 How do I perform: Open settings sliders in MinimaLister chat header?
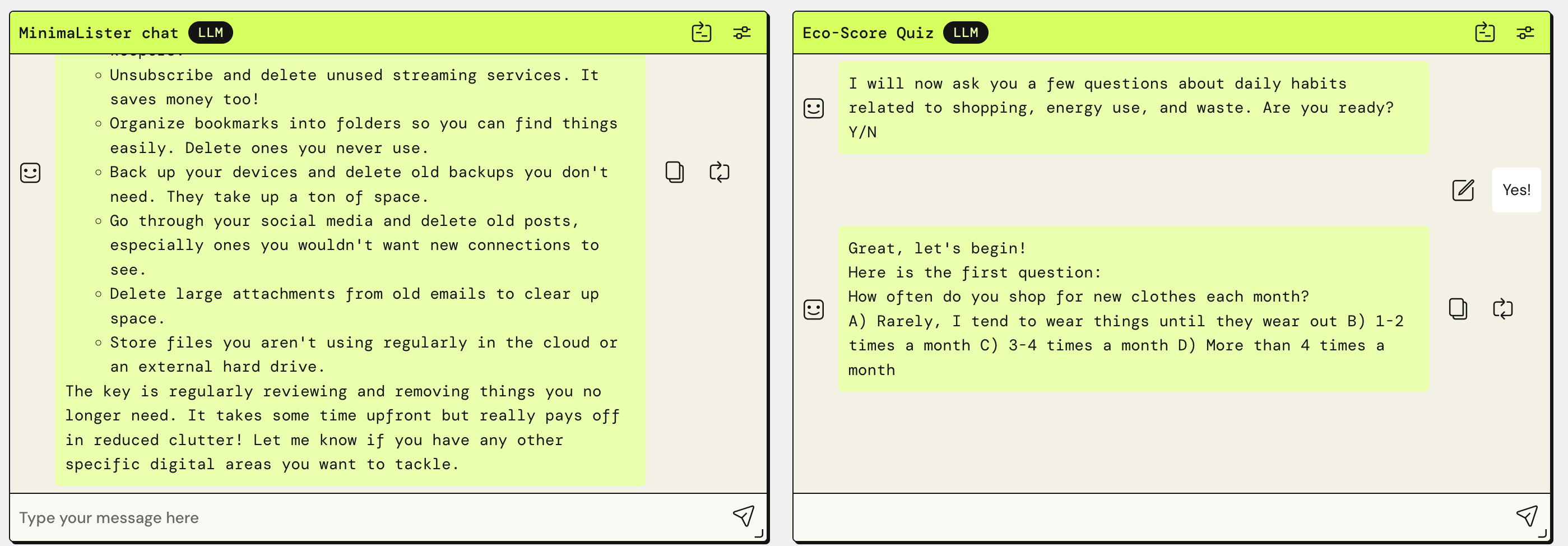[741, 33]
